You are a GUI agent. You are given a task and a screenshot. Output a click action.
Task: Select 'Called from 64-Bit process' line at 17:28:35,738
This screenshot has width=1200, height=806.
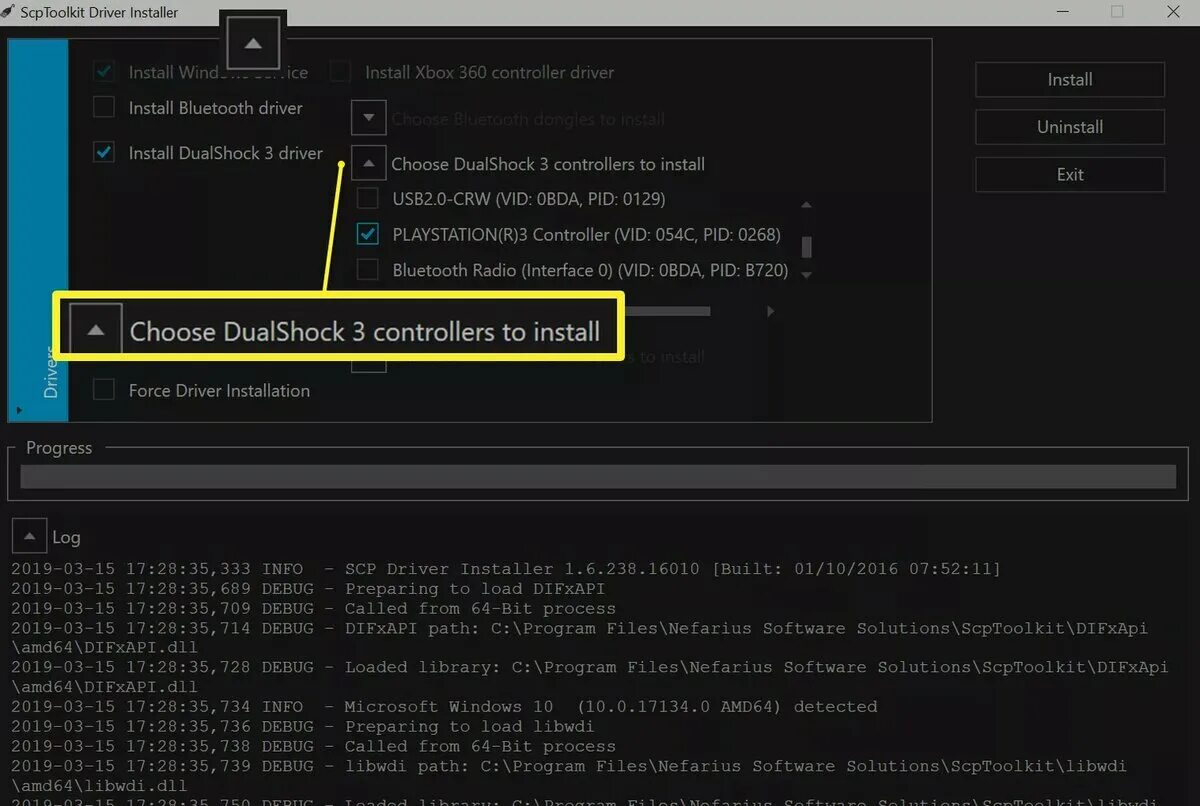pos(313,746)
